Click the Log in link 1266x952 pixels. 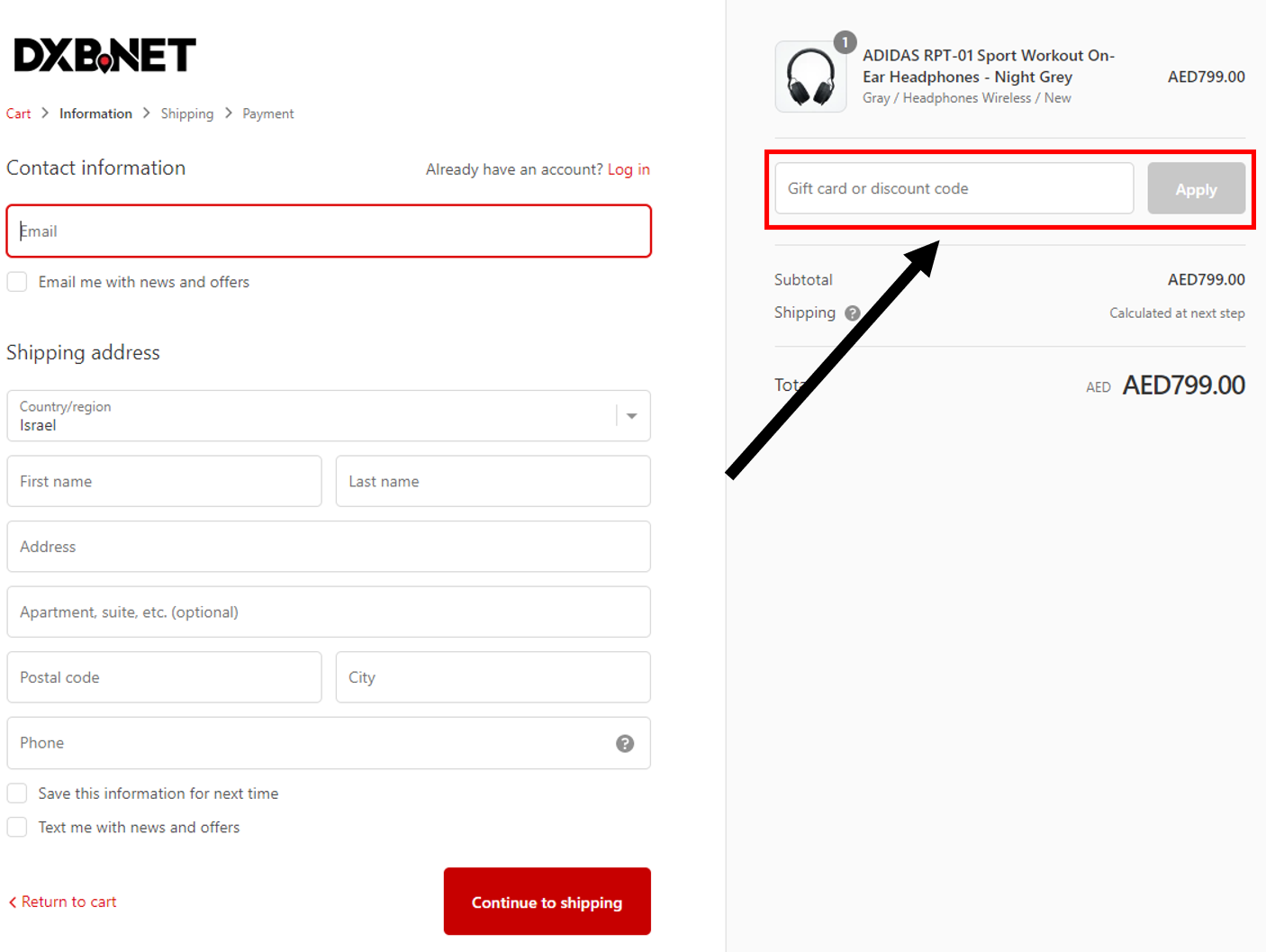[x=628, y=168]
